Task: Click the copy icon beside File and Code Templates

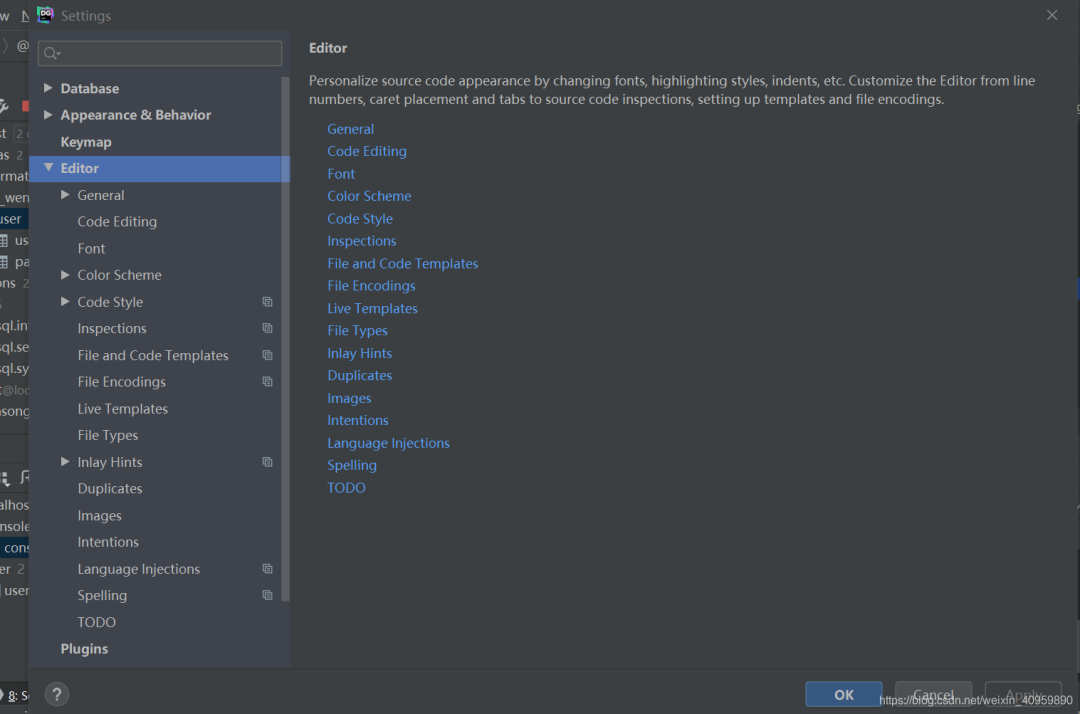Action: coord(267,355)
